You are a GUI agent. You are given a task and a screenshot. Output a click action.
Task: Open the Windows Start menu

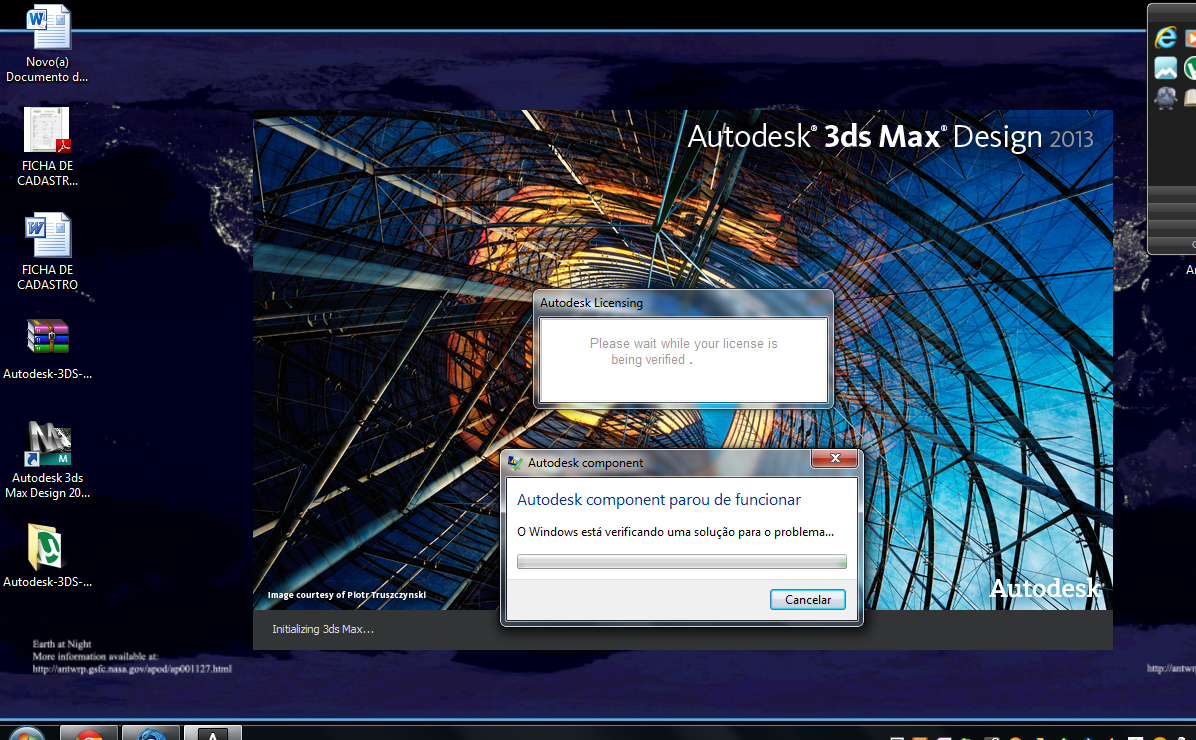[25, 735]
